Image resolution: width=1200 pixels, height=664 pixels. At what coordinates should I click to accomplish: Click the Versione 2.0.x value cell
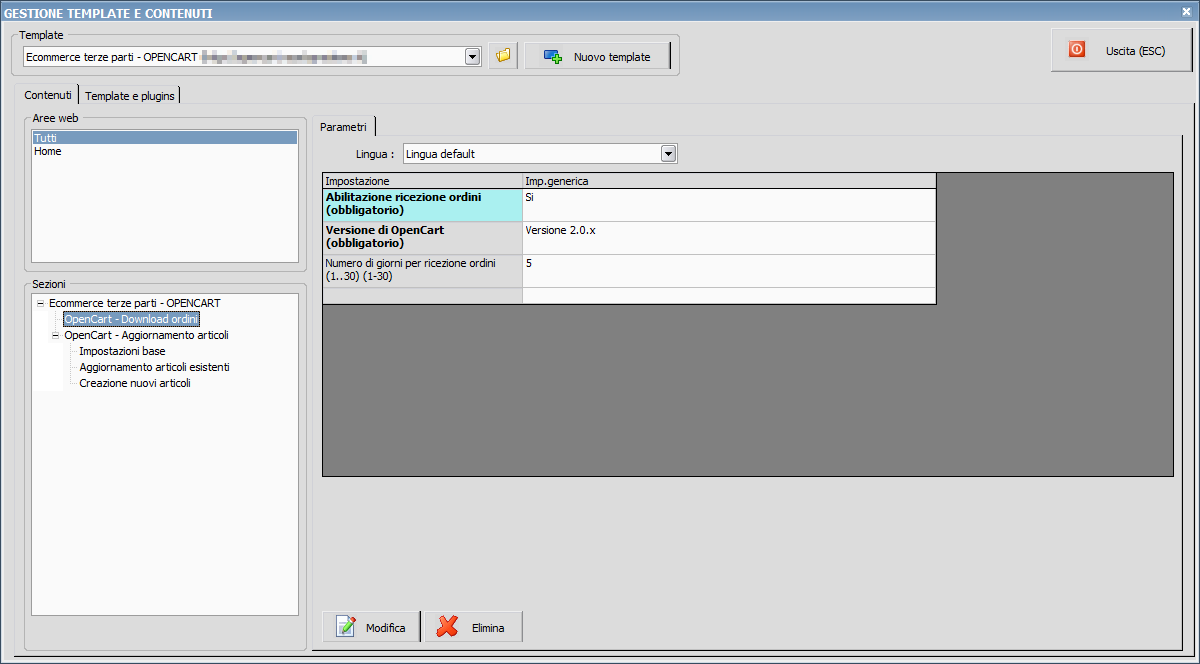click(729, 238)
